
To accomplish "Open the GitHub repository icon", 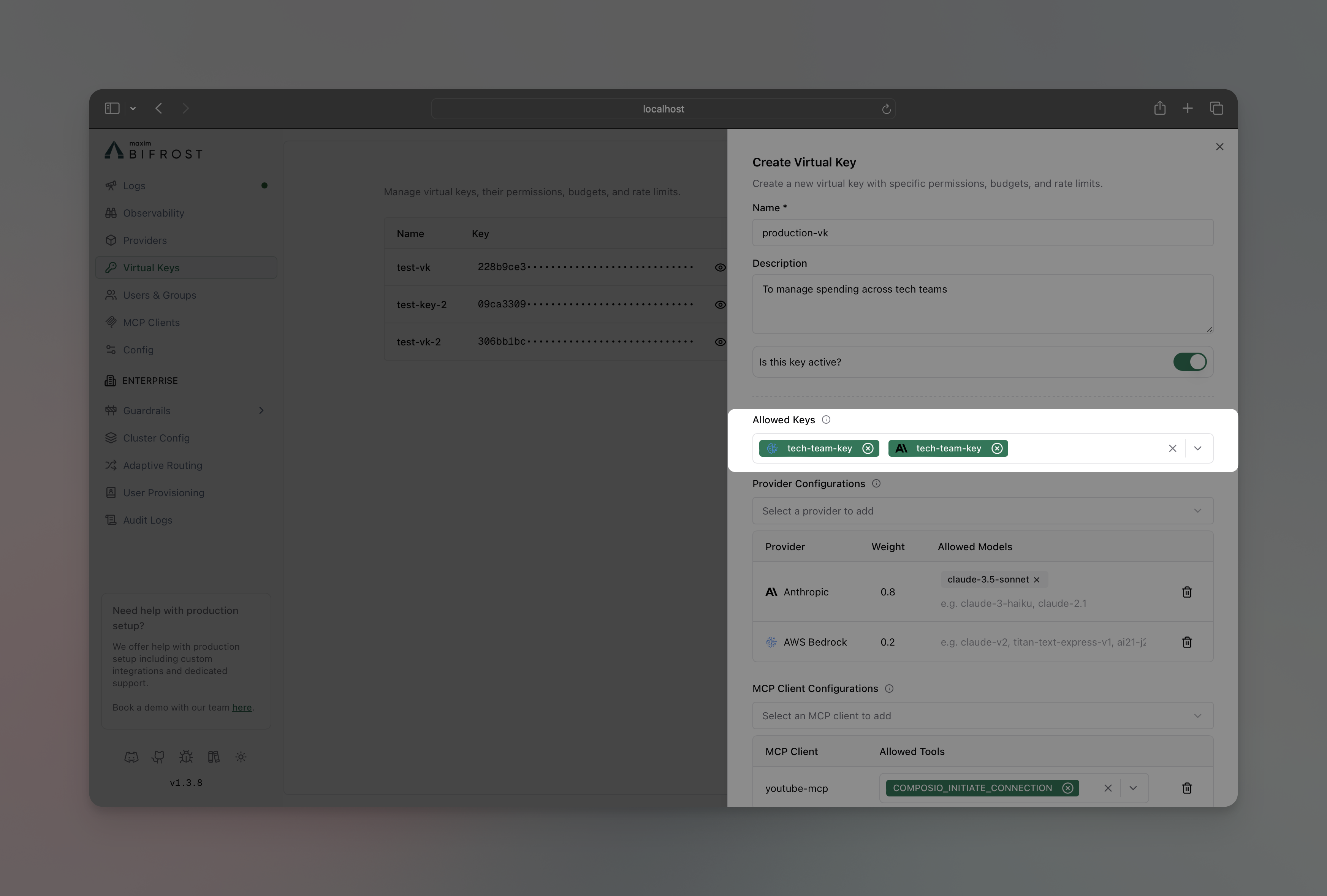I will [158, 757].
